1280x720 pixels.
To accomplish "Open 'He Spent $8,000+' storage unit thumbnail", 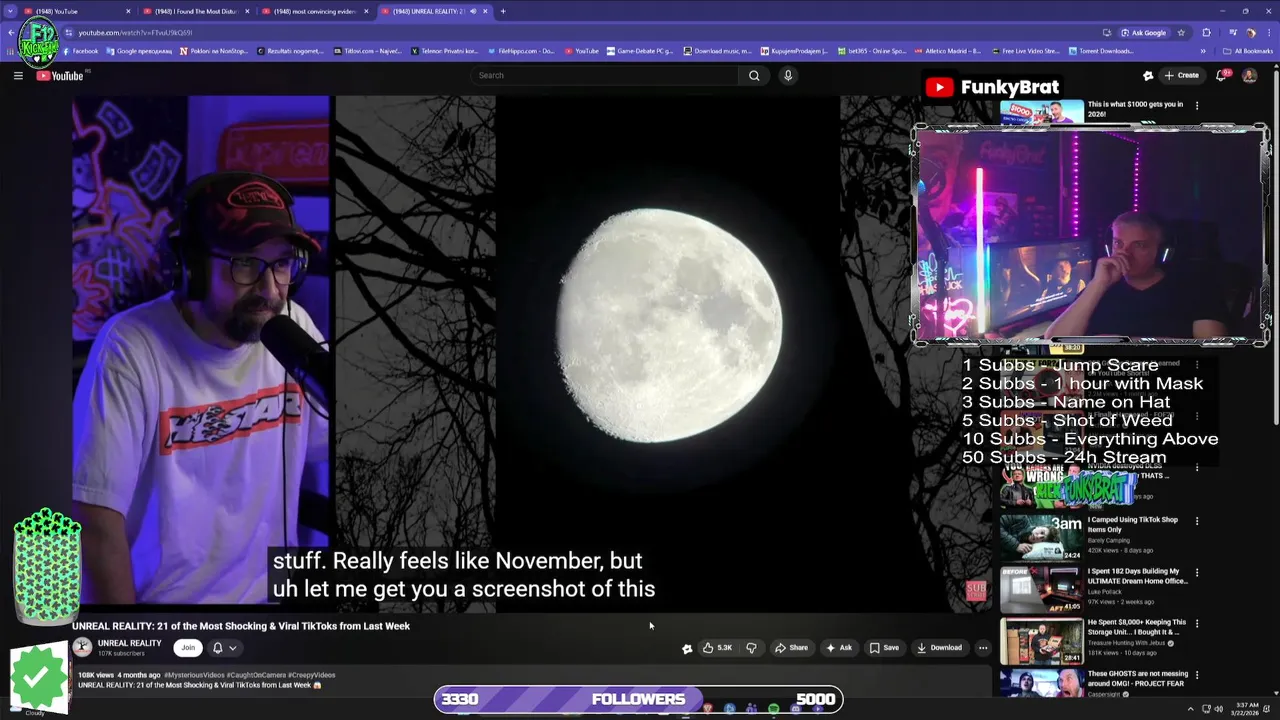I will pyautogui.click(x=1040, y=641).
